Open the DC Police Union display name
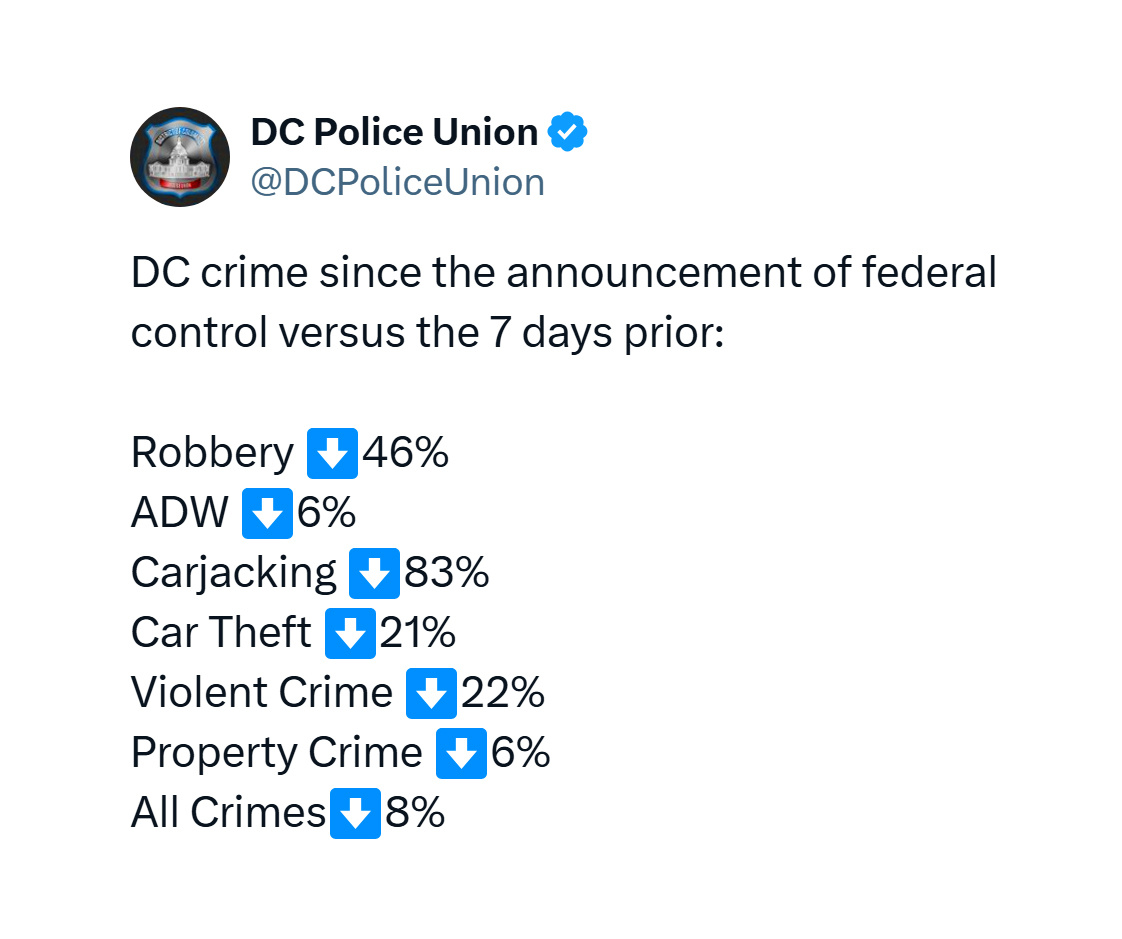Viewport: 1122px width, 939px height. coord(394,132)
